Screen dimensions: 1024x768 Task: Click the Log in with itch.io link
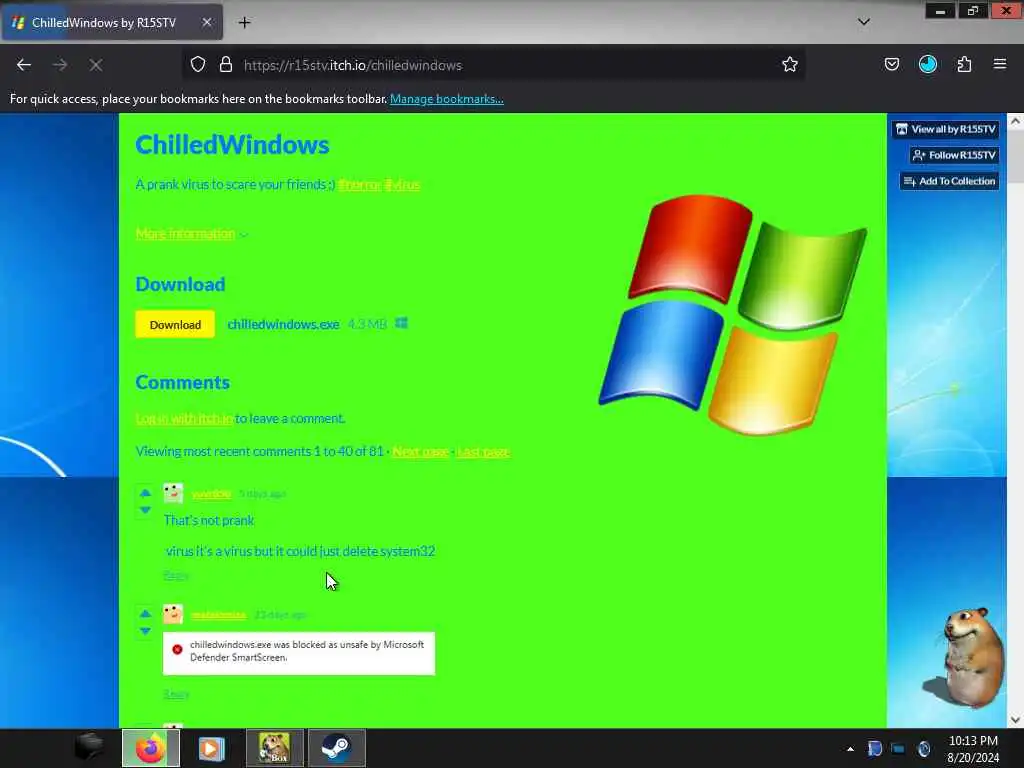coord(184,418)
